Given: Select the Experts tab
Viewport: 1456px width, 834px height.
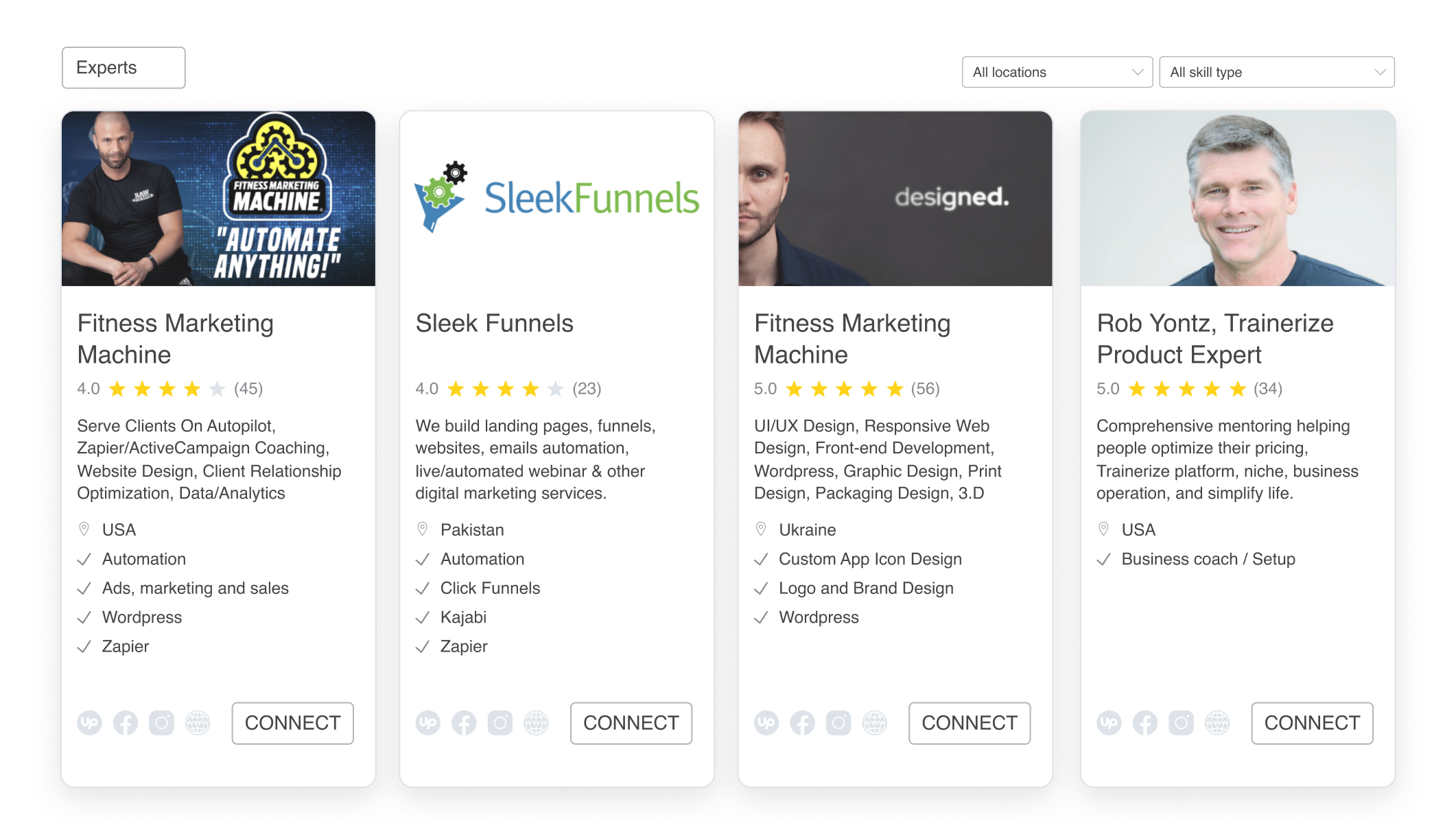Looking at the screenshot, I should 124,67.
